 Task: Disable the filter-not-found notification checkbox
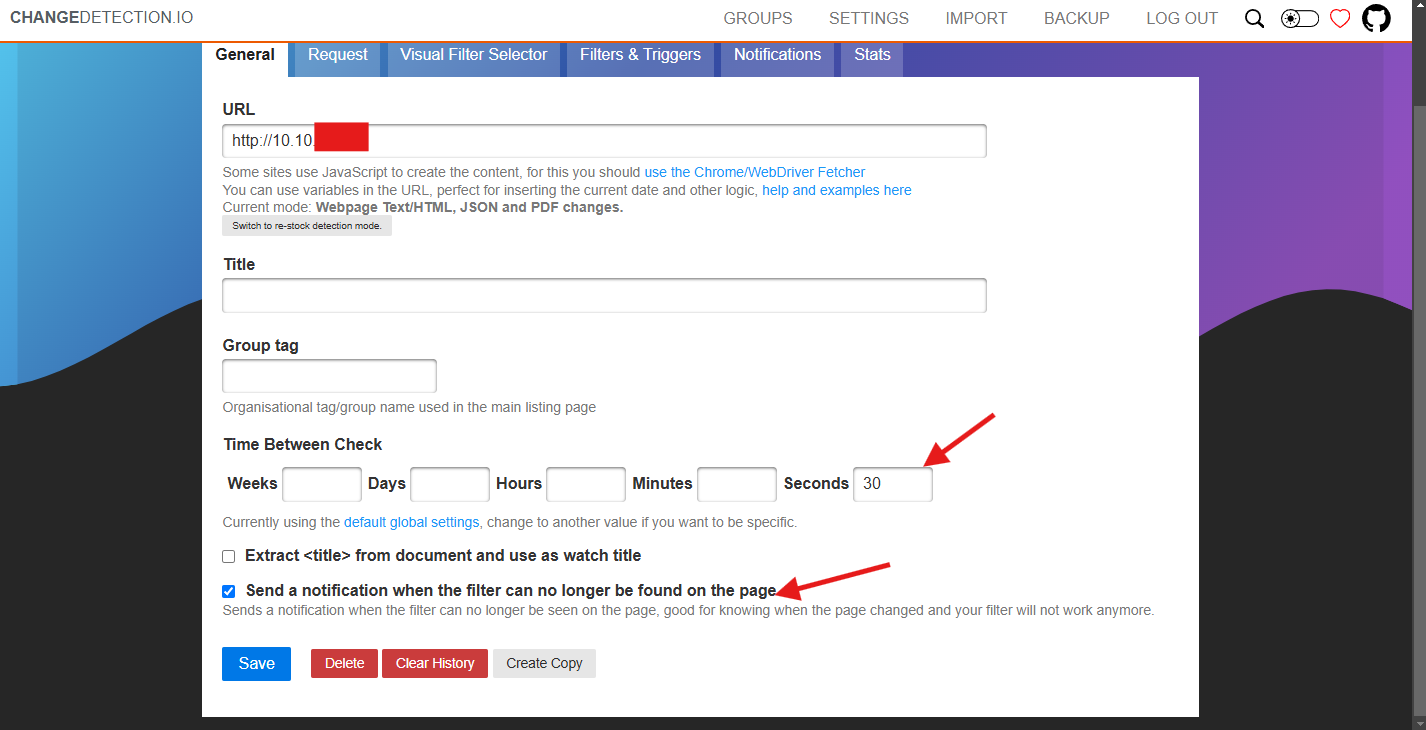point(228,590)
